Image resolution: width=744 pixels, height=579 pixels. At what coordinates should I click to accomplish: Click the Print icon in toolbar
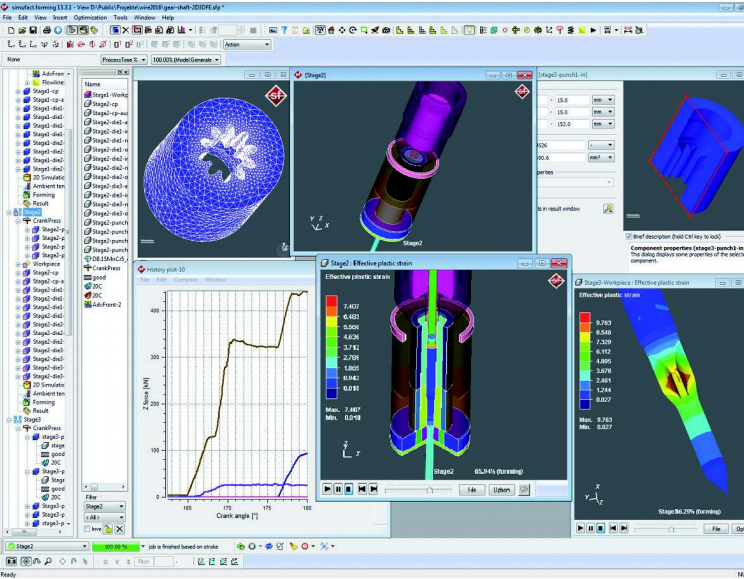[x=45, y=30]
